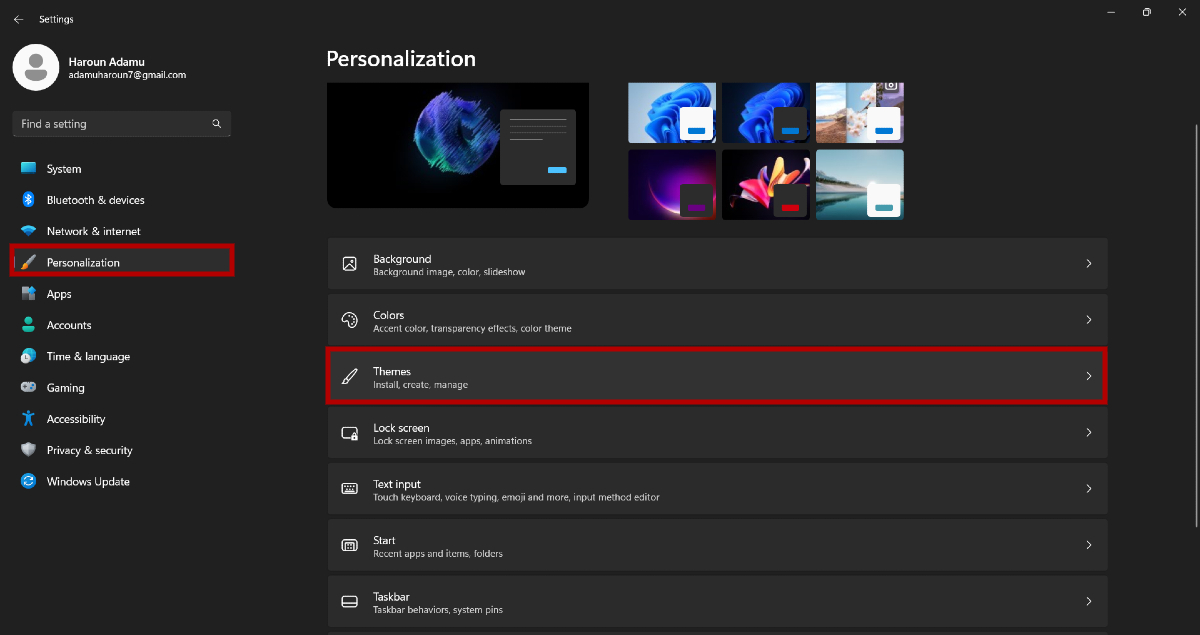Select the purple glow theme thumbnail
The width and height of the screenshot is (1200, 635).
[672, 185]
